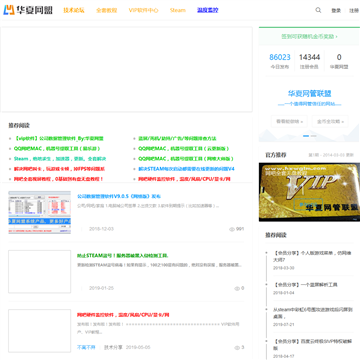Click the 注册 register link
The image size is (360, 360).
click(x=354, y=11)
